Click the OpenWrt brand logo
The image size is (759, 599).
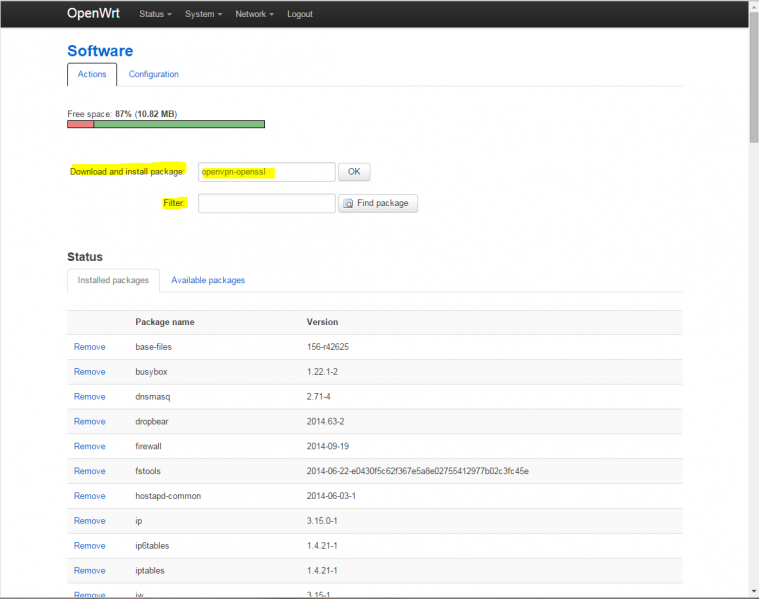click(93, 14)
